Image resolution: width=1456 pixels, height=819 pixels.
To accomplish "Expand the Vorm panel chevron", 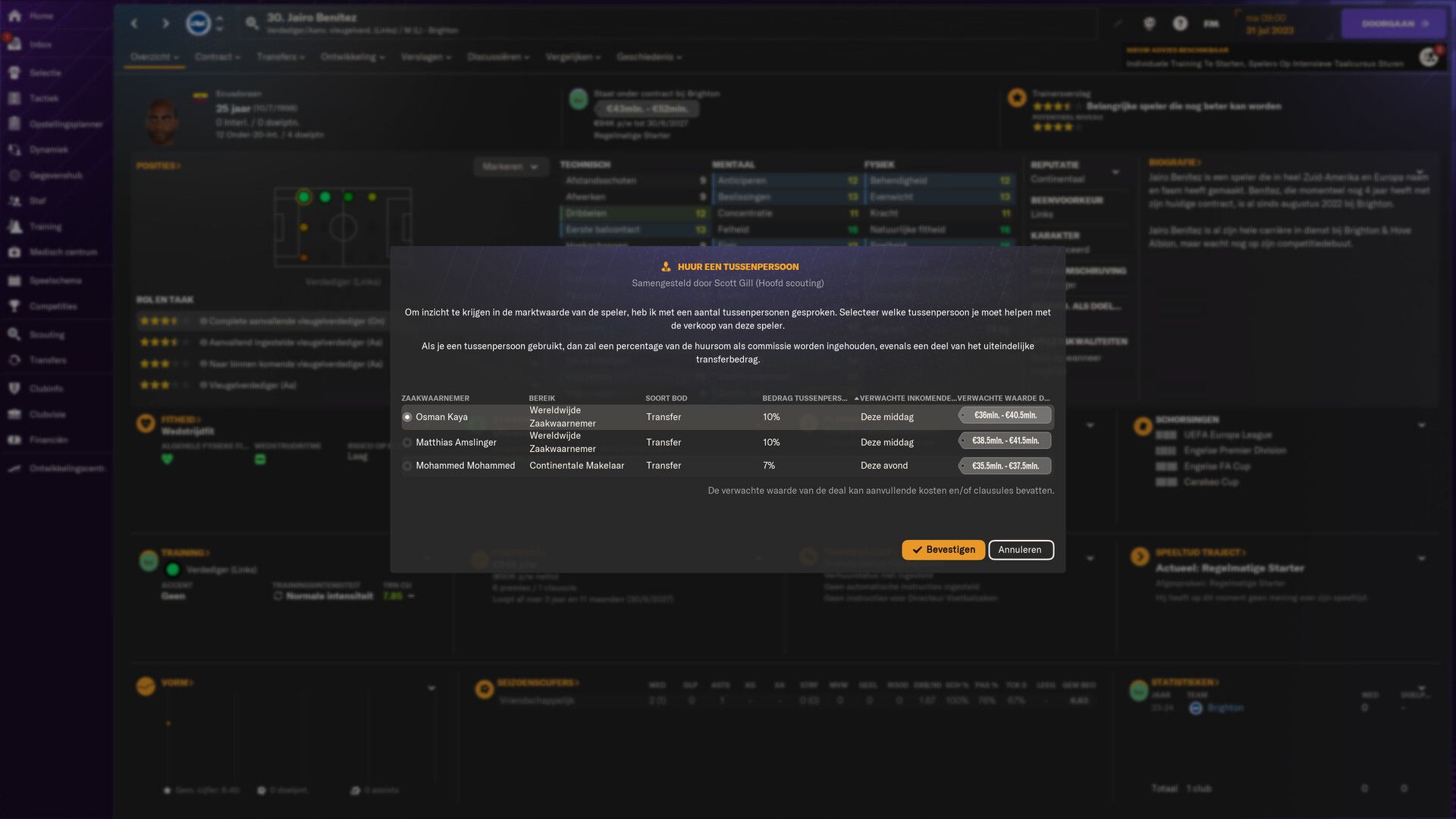I will 431,689.
